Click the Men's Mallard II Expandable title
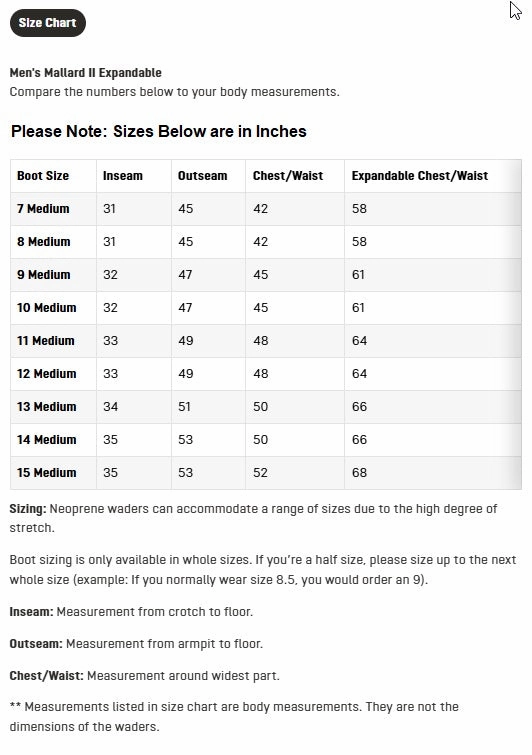Viewport: 532px width, 755px height. coord(86,73)
